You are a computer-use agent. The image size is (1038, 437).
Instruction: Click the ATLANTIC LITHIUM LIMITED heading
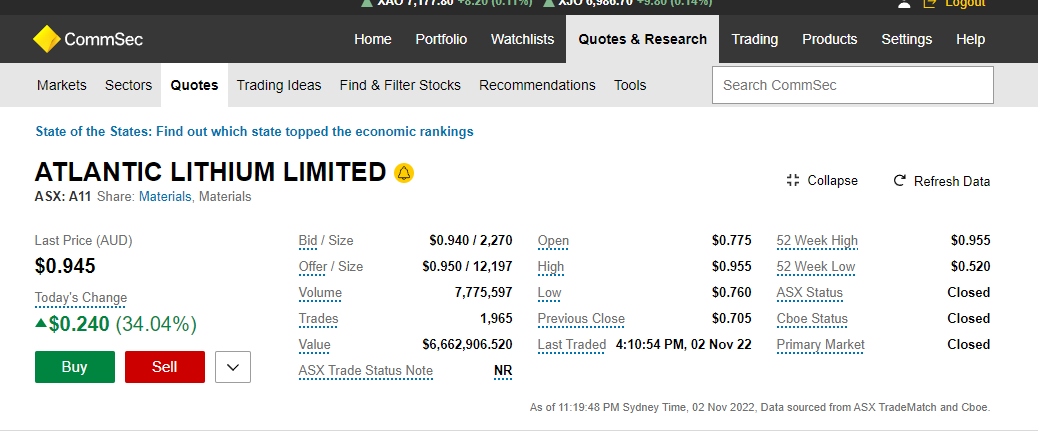pyautogui.click(x=211, y=172)
